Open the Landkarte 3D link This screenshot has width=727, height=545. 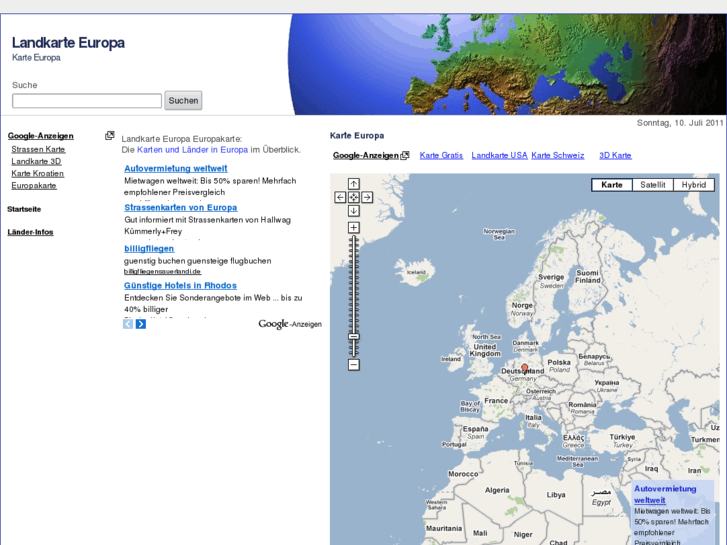point(36,161)
